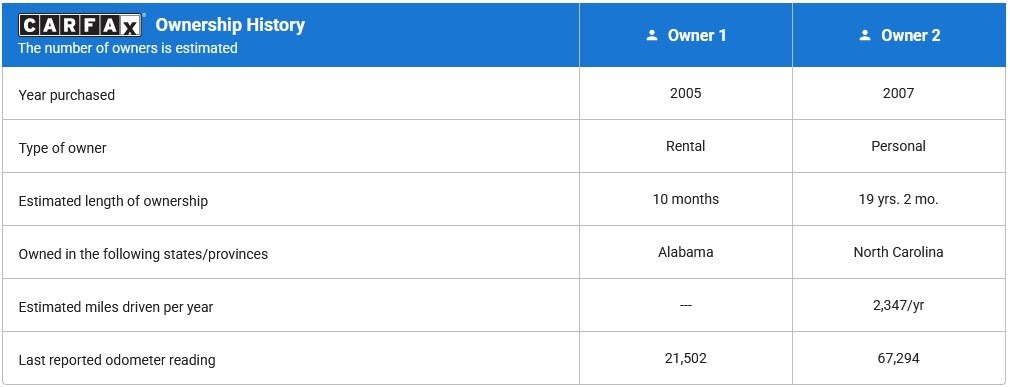Click 'The number of owners is estimated' note
Viewport: 1010px width, 387px height.
point(128,48)
